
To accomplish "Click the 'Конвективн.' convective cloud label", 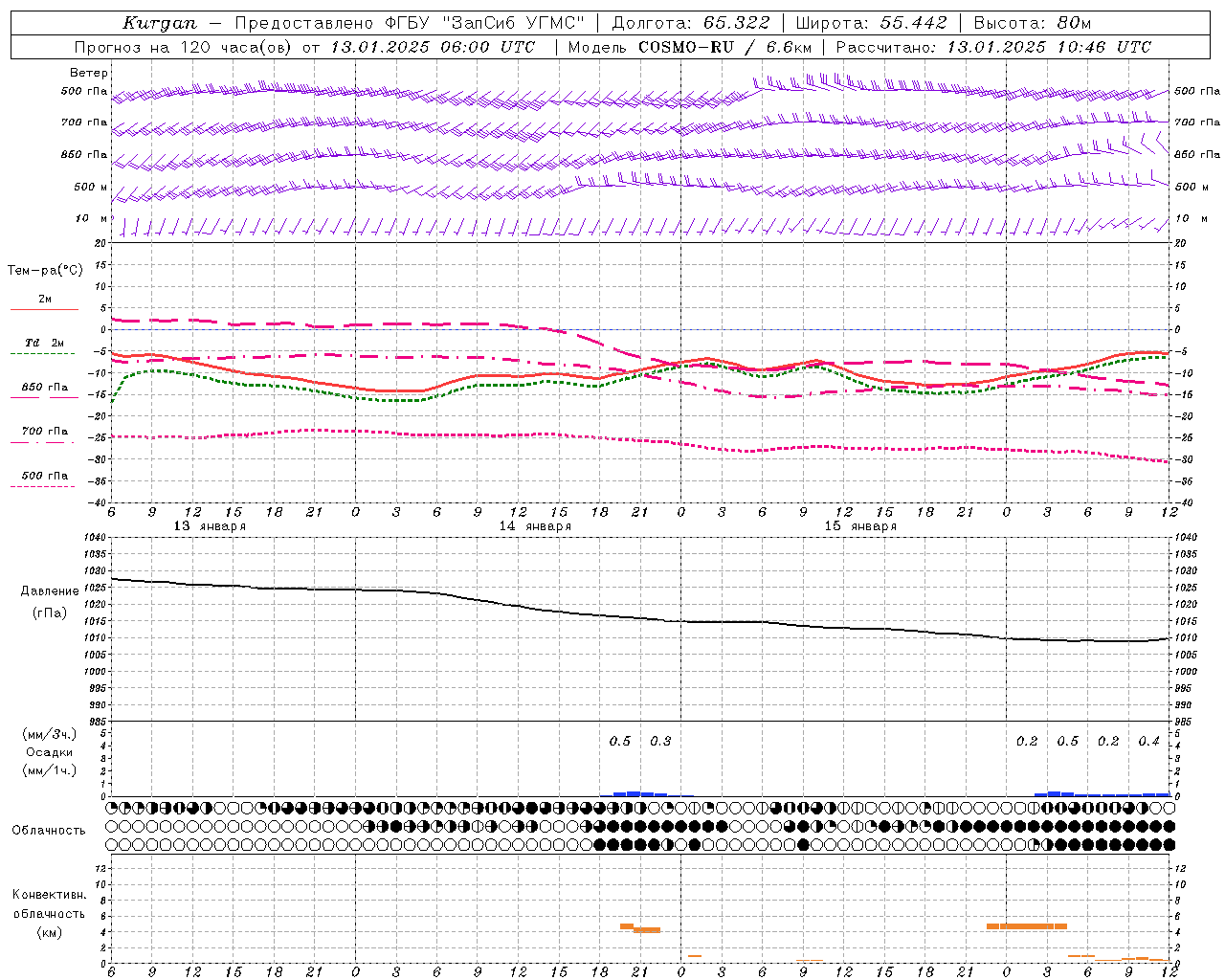I will [49, 895].
